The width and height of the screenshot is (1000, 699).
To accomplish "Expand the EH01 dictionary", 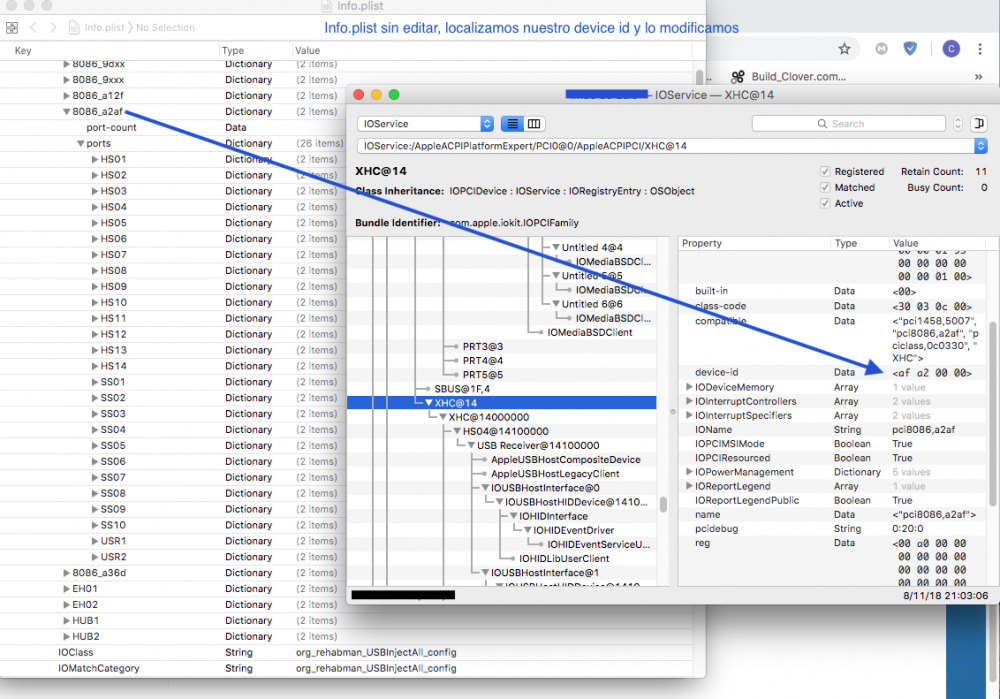I will tap(66, 589).
